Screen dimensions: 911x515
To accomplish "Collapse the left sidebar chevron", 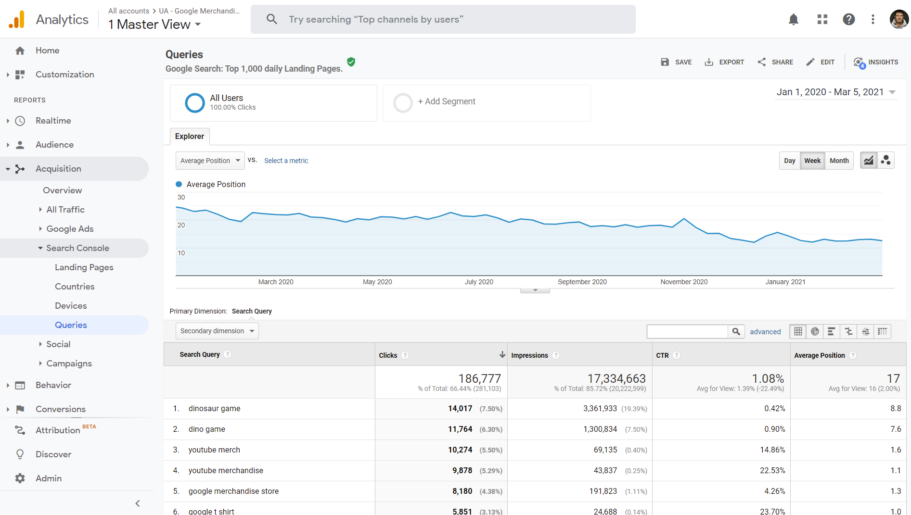I will click(138, 503).
